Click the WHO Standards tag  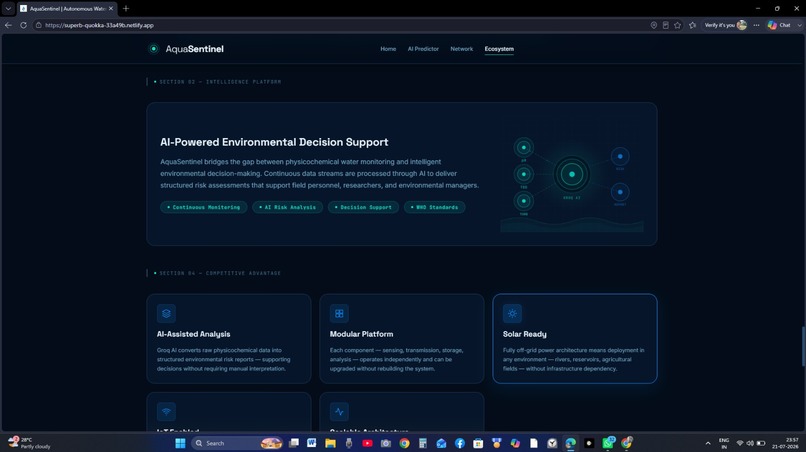(434, 207)
